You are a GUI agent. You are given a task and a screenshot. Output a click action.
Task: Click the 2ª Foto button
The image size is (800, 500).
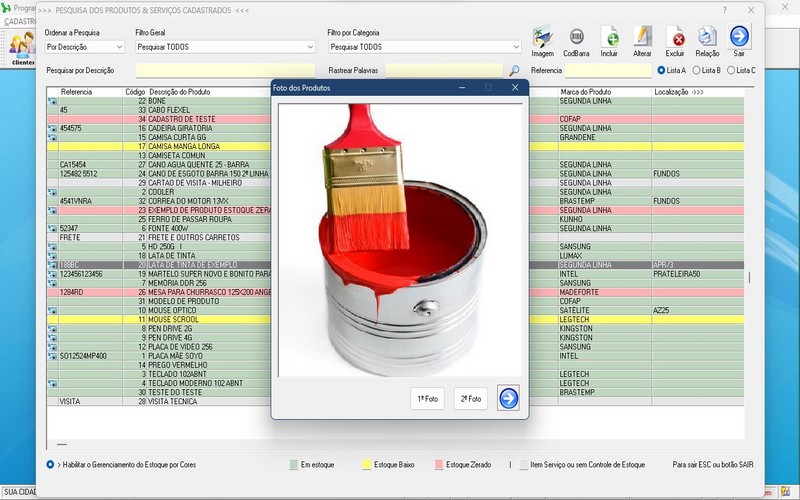[x=470, y=399]
